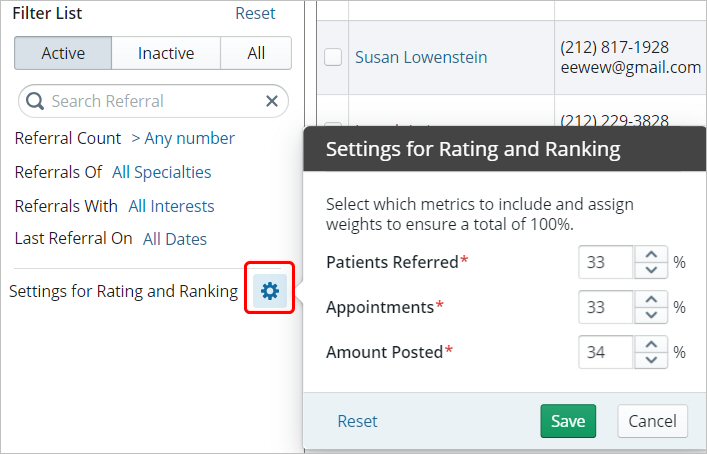Click the 'Referral Count' label
The width and height of the screenshot is (707, 454).
68,138
